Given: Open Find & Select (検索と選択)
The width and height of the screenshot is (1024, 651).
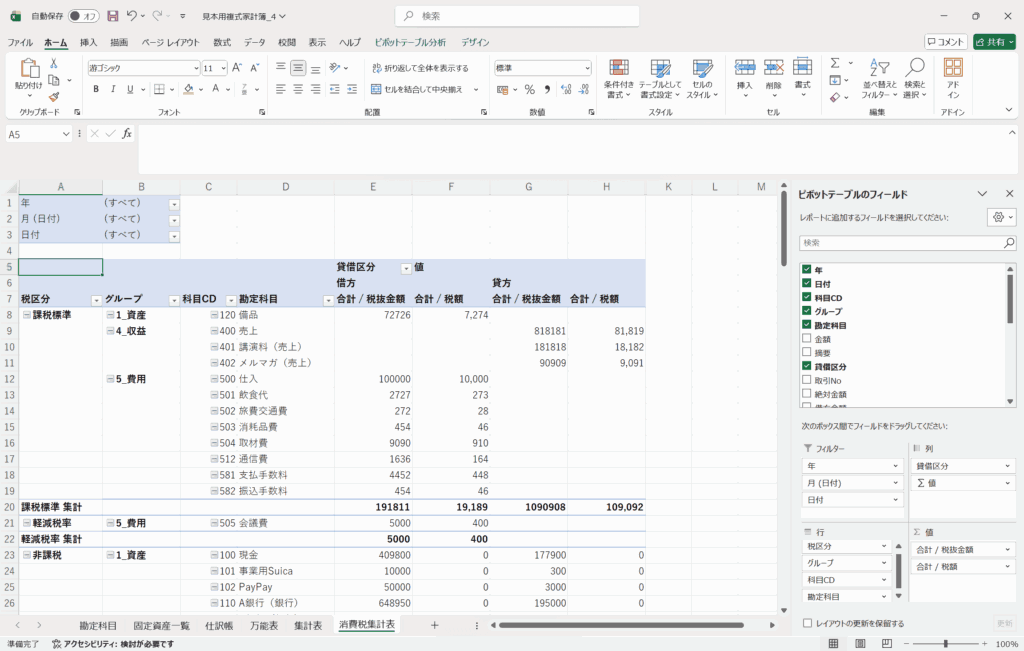Looking at the screenshot, I should [x=913, y=76].
